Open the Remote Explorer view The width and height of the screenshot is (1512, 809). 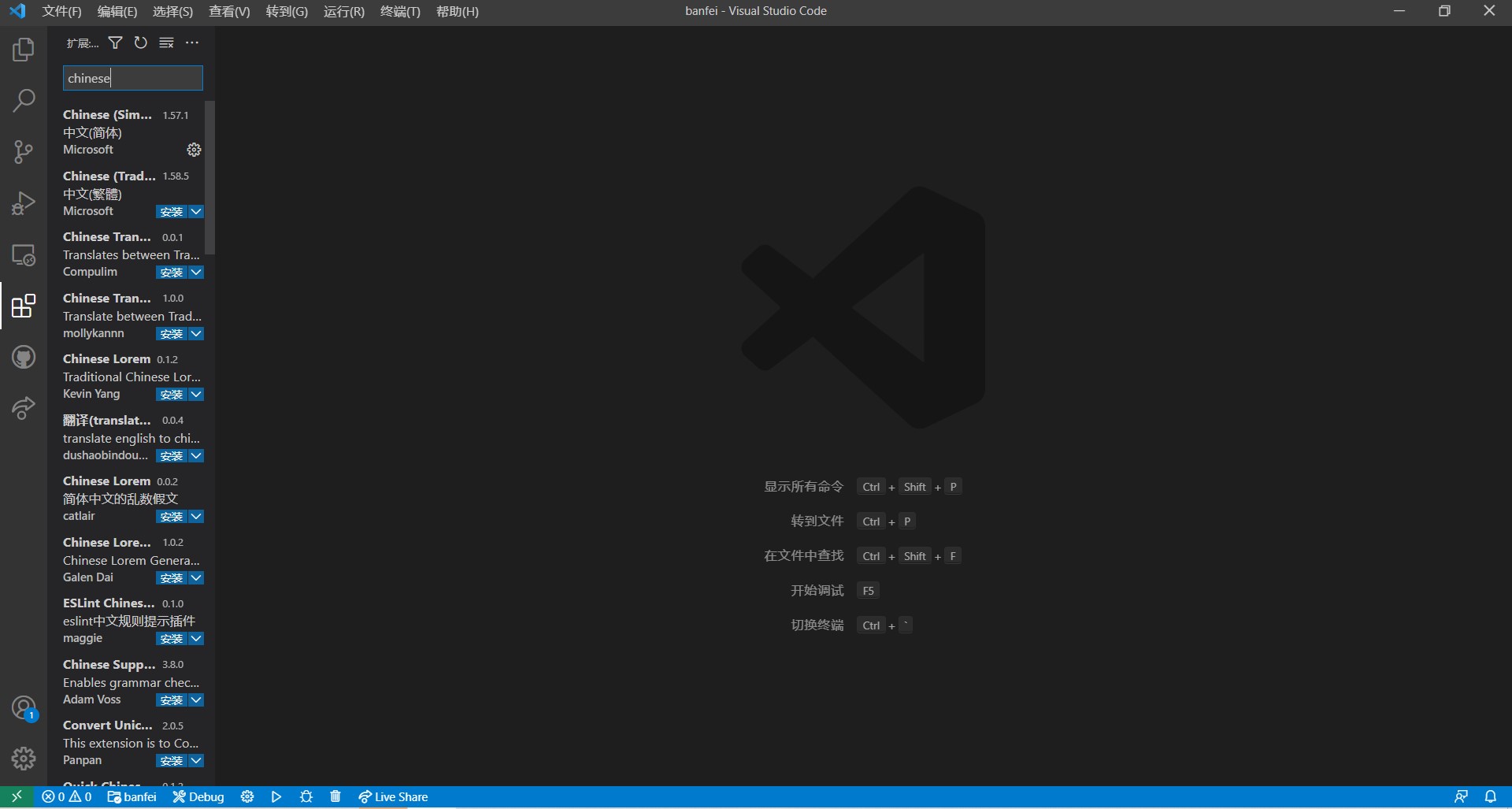24,254
